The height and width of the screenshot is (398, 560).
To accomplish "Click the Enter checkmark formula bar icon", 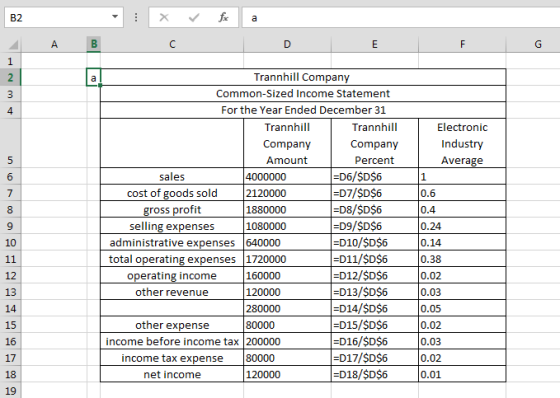I will pos(194,17).
